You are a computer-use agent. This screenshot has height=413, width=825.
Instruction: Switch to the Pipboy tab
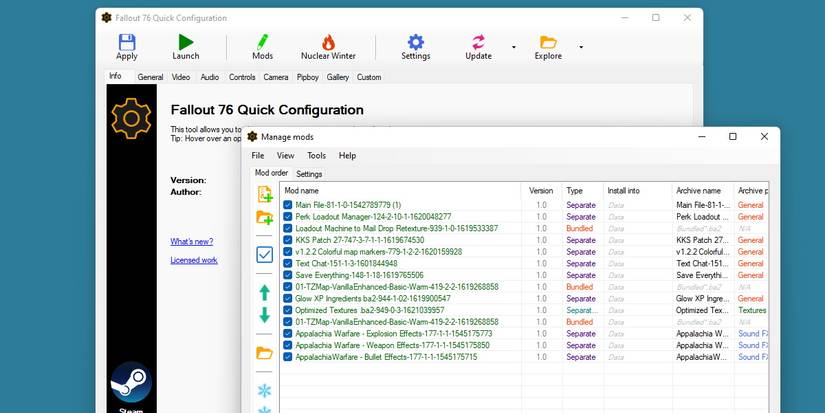(x=308, y=77)
